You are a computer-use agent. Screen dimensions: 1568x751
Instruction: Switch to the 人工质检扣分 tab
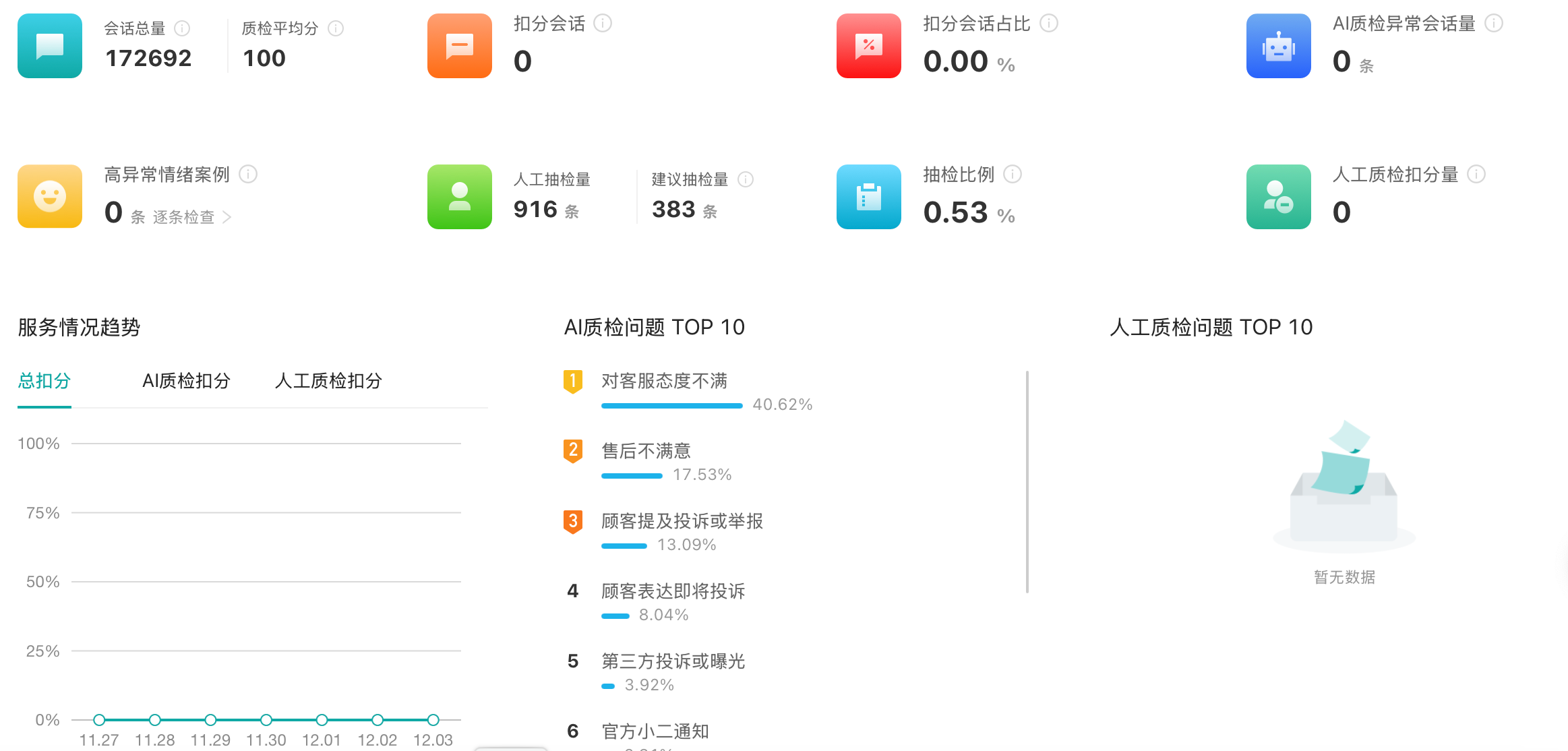point(328,381)
